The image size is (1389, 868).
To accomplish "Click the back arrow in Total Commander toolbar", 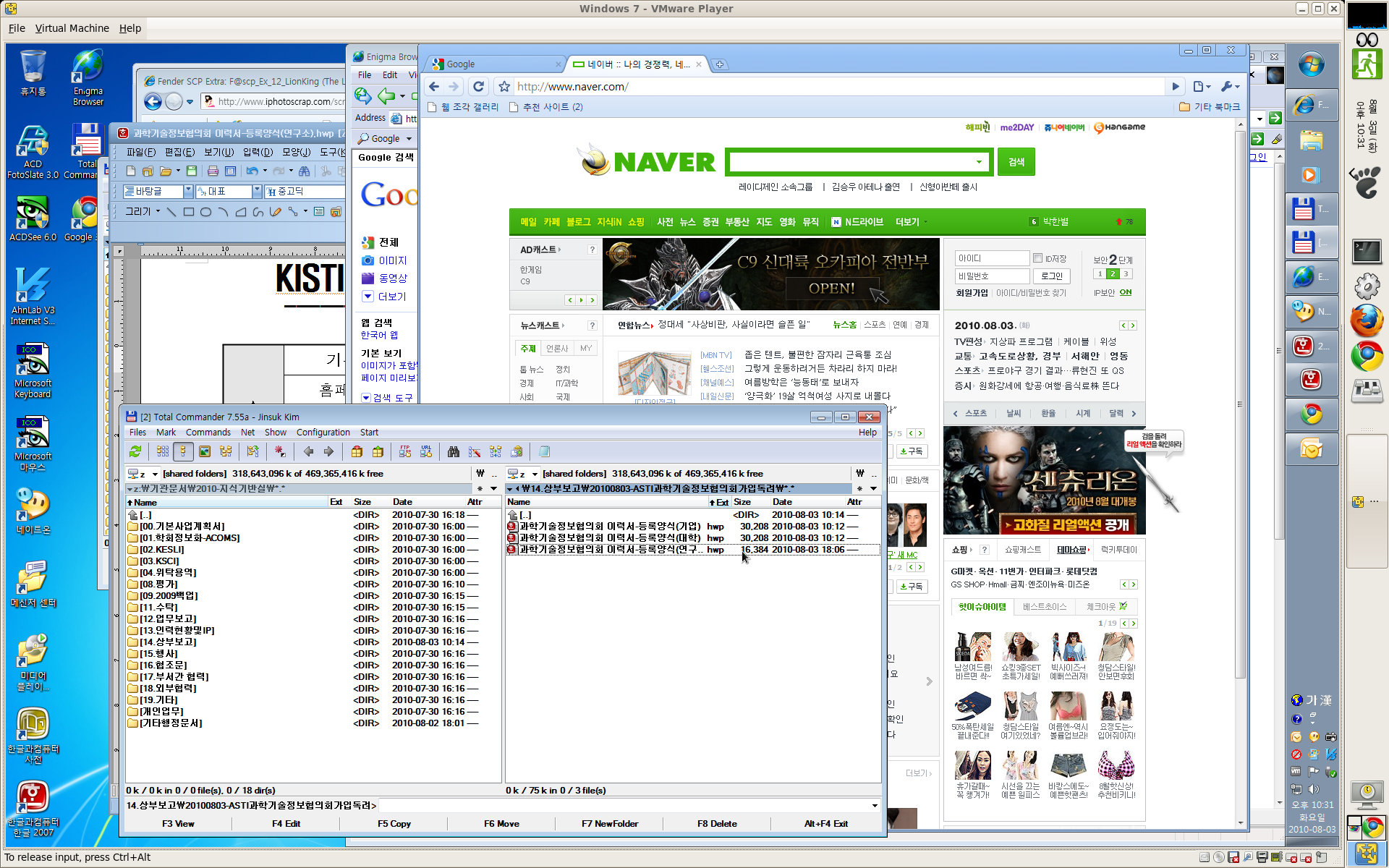I will click(x=309, y=452).
